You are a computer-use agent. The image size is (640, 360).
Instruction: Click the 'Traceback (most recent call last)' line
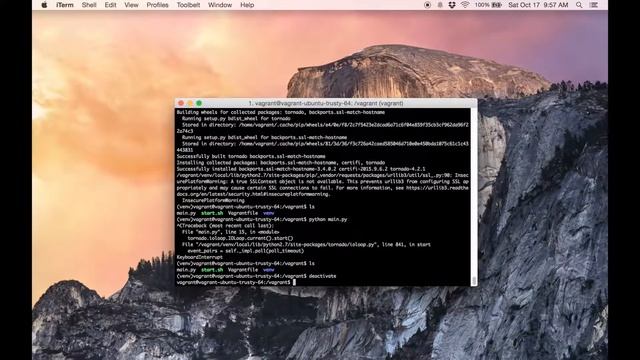click(226, 226)
